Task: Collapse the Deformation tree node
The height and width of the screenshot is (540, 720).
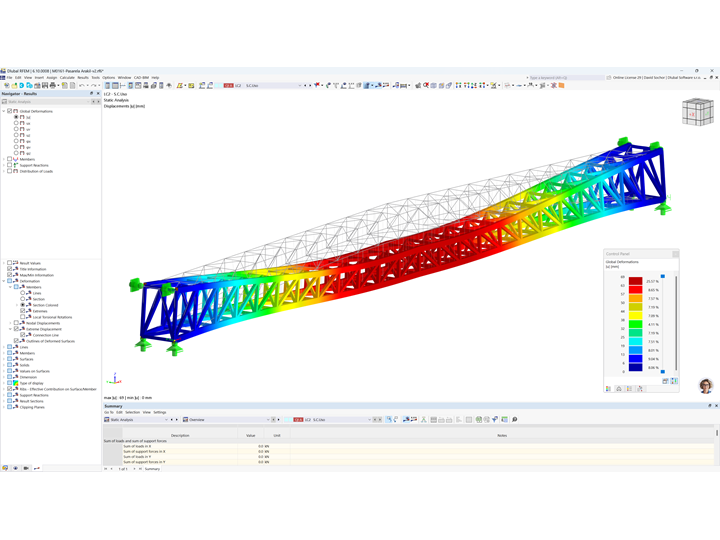Action: pyautogui.click(x=4, y=281)
